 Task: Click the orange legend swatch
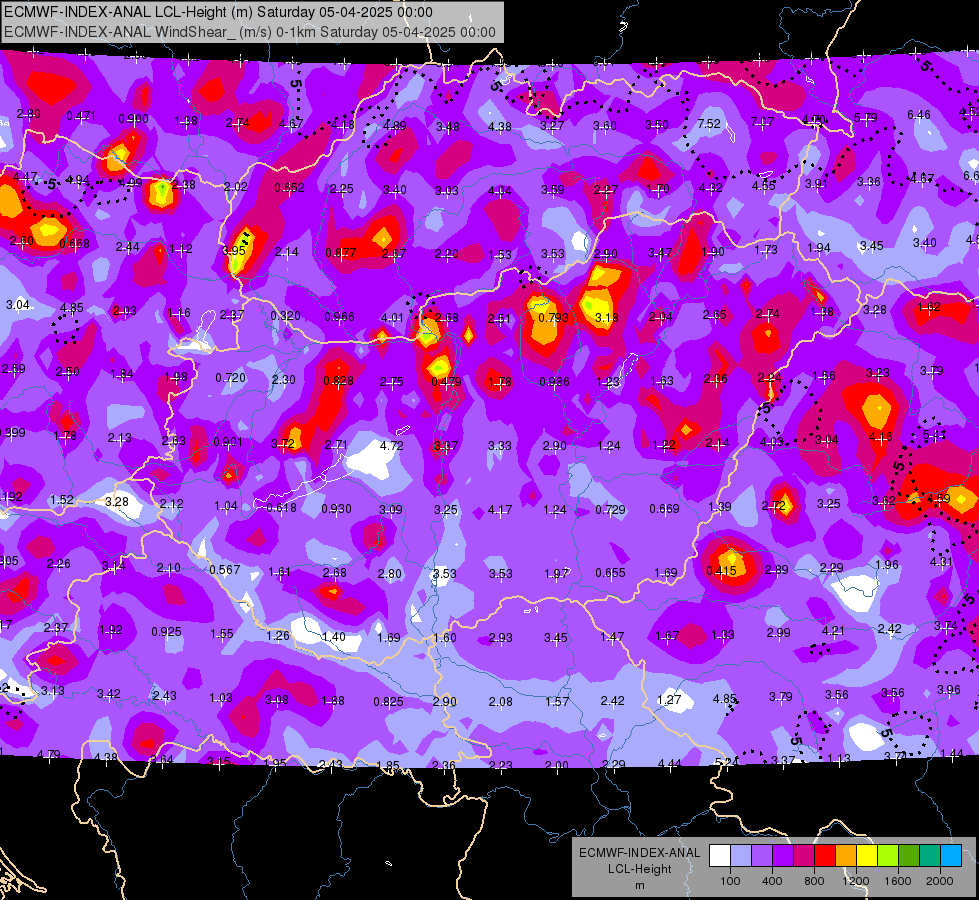[x=846, y=856]
